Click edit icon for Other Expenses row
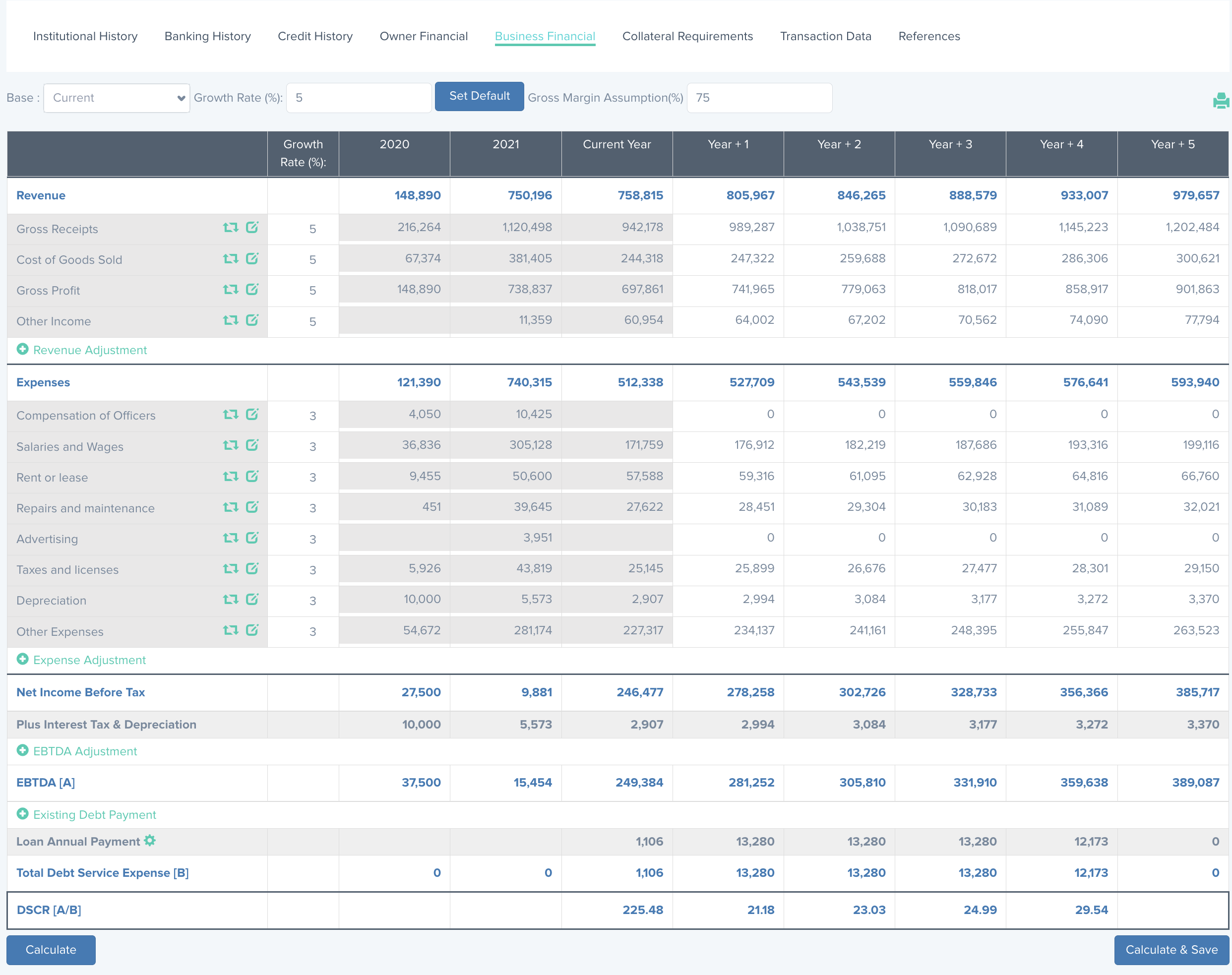This screenshot has height=975, width=1232. pyautogui.click(x=252, y=630)
